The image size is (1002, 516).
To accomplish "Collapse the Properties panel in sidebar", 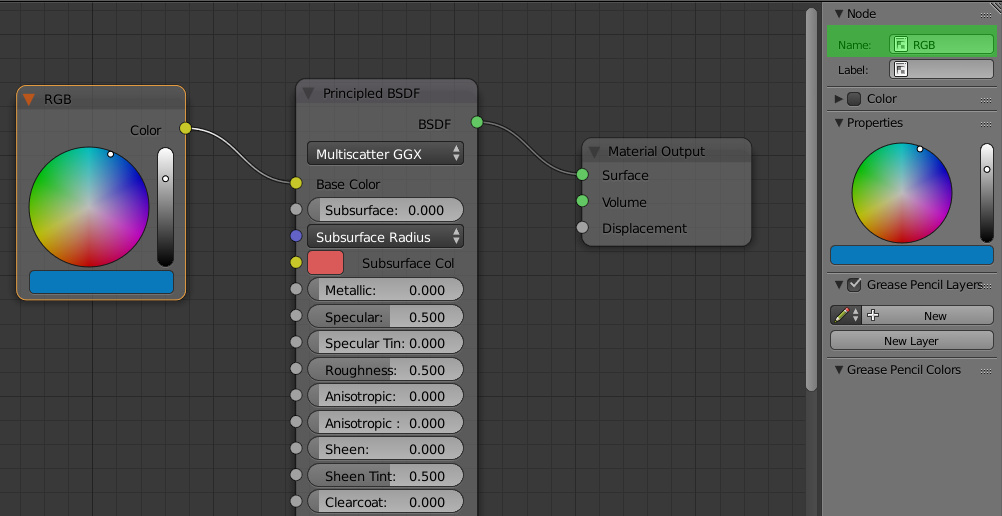I will (x=839, y=123).
